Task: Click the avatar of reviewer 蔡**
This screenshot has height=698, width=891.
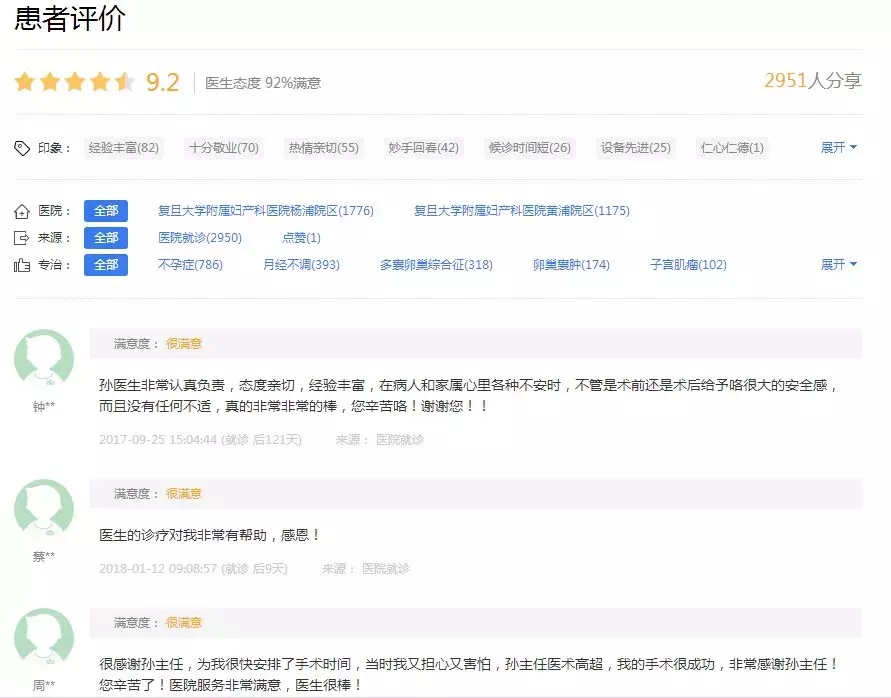Action: coord(43,509)
